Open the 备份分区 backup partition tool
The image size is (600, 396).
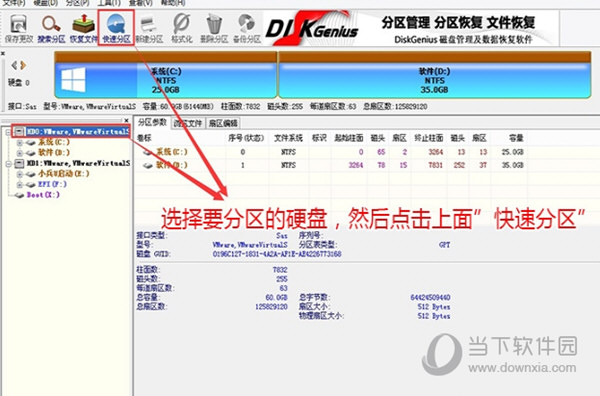point(247,28)
